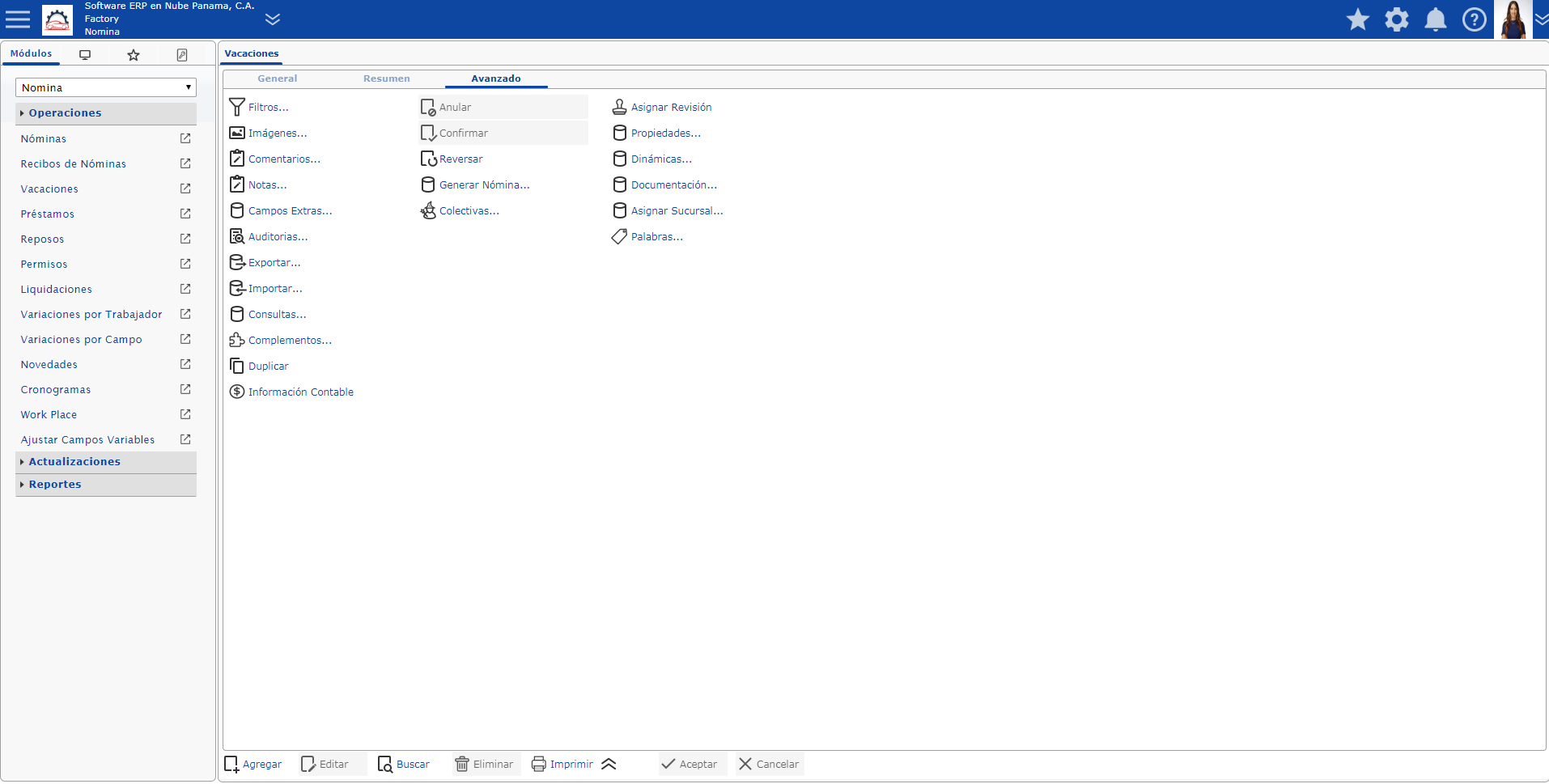Open Comentarios option
The image size is (1549, 784).
point(275,159)
